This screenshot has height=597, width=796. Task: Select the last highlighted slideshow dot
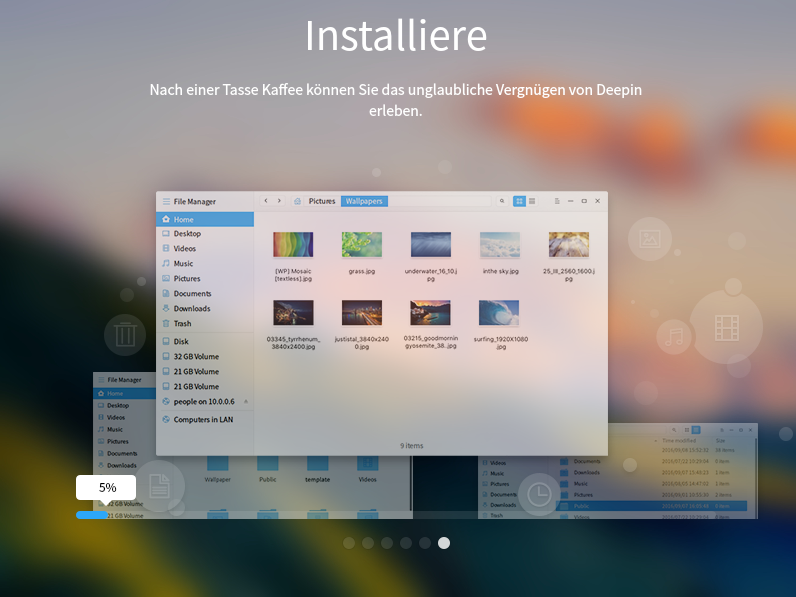tap(444, 543)
